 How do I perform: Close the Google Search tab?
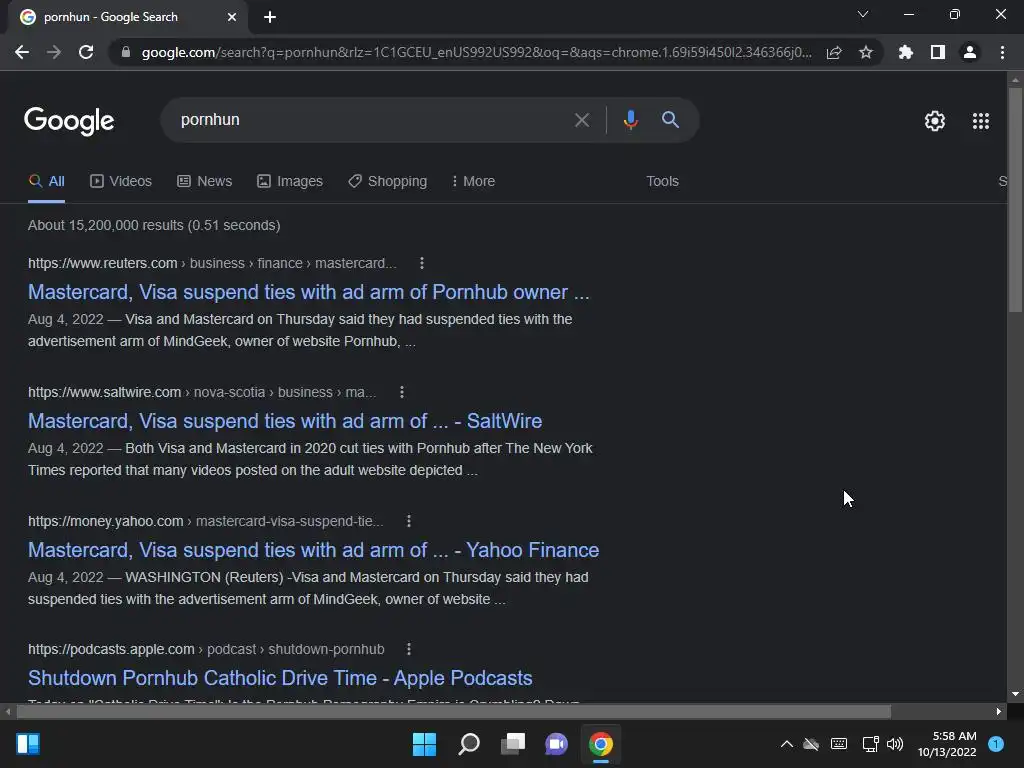[x=232, y=17]
